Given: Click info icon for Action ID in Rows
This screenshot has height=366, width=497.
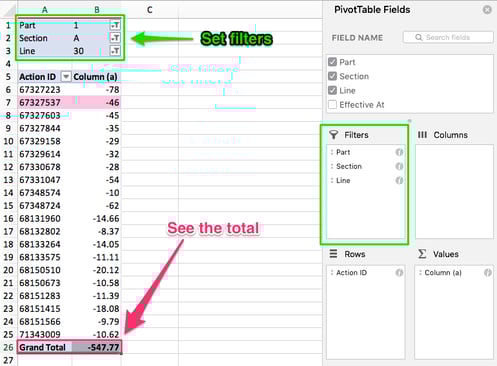Looking at the screenshot, I should pos(399,273).
